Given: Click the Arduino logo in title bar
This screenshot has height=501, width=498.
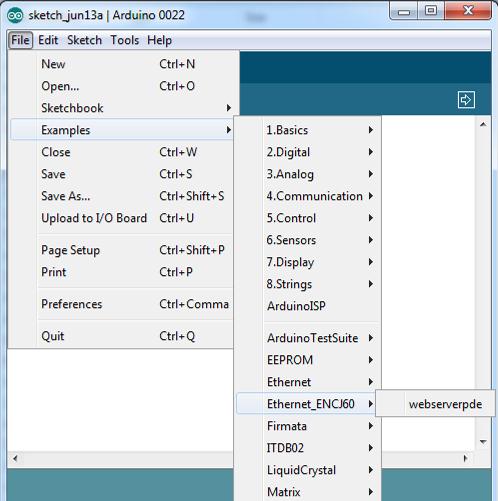Looking at the screenshot, I should (15, 15).
